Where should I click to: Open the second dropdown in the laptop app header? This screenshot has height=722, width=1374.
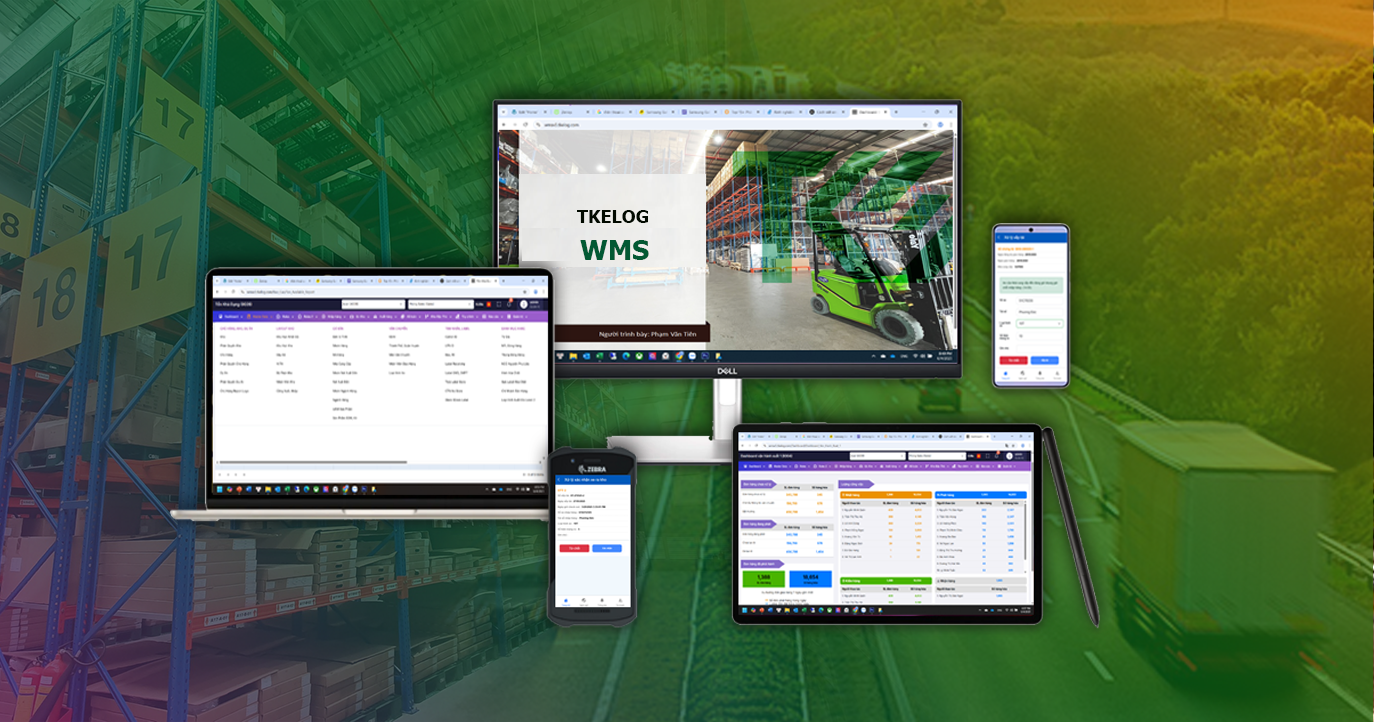pyautogui.click(x=441, y=304)
